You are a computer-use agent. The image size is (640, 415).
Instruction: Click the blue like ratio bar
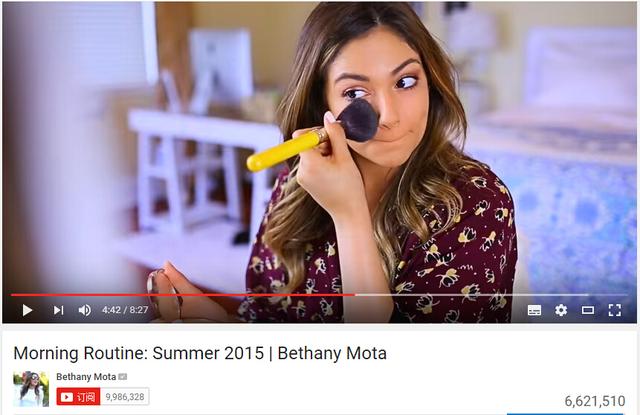pos(565,414)
